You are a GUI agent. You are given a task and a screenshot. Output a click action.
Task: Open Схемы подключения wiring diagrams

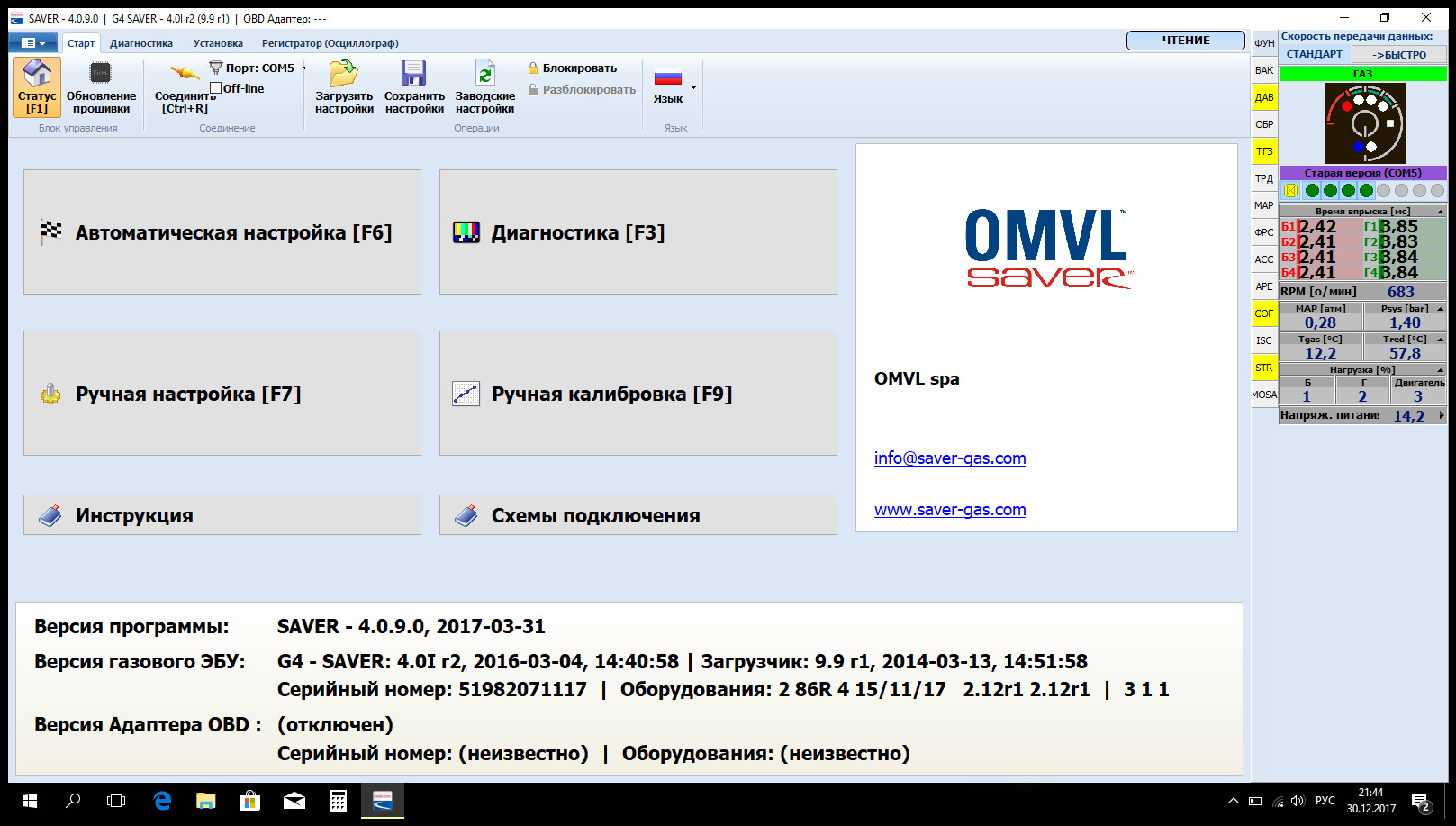638,515
